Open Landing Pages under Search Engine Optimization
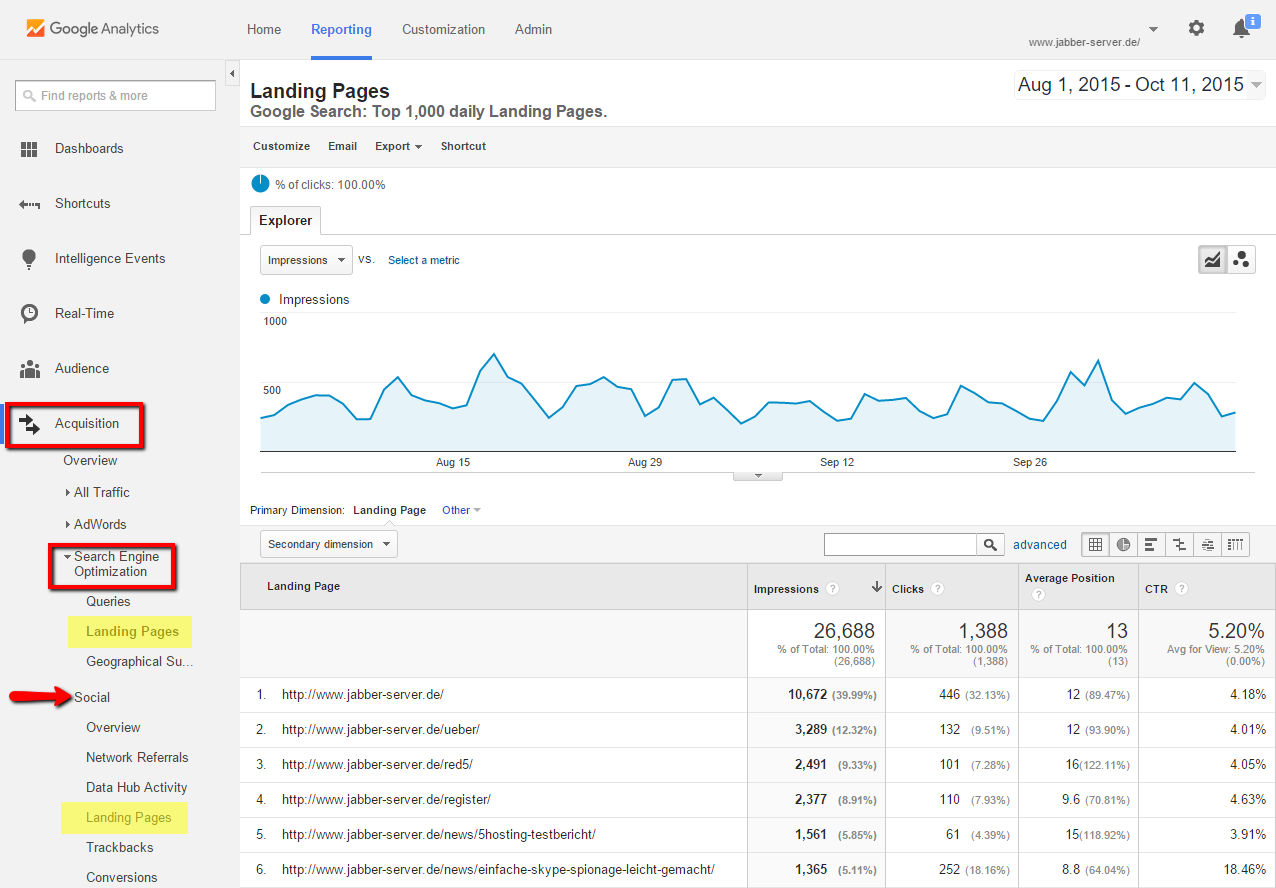Image resolution: width=1276 pixels, height=888 pixels. [132, 631]
